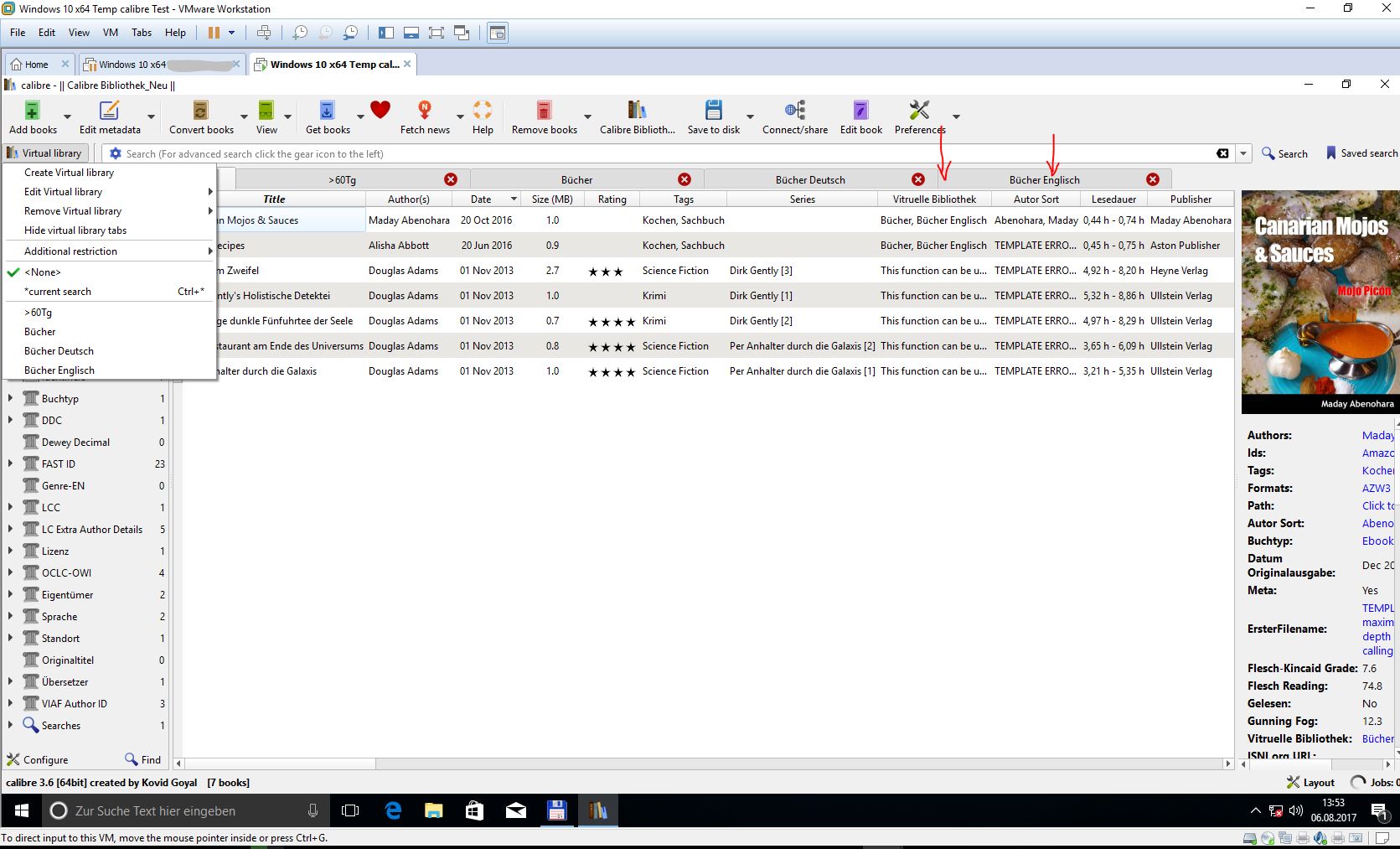The image size is (1400, 849).
Task: Click the Canarian Mojos & Sauces cover
Action: (1320, 302)
